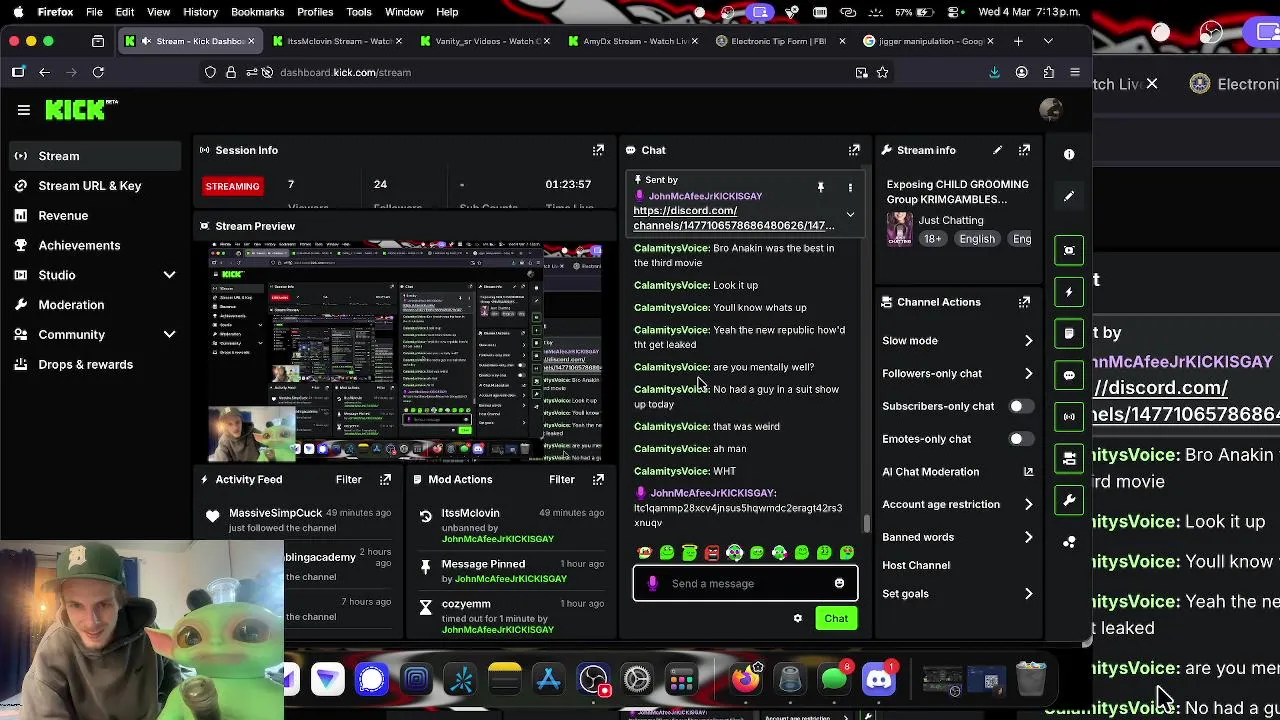The width and height of the screenshot is (1280, 720).
Task: Open pinned message three-dot options
Action: click(x=850, y=187)
